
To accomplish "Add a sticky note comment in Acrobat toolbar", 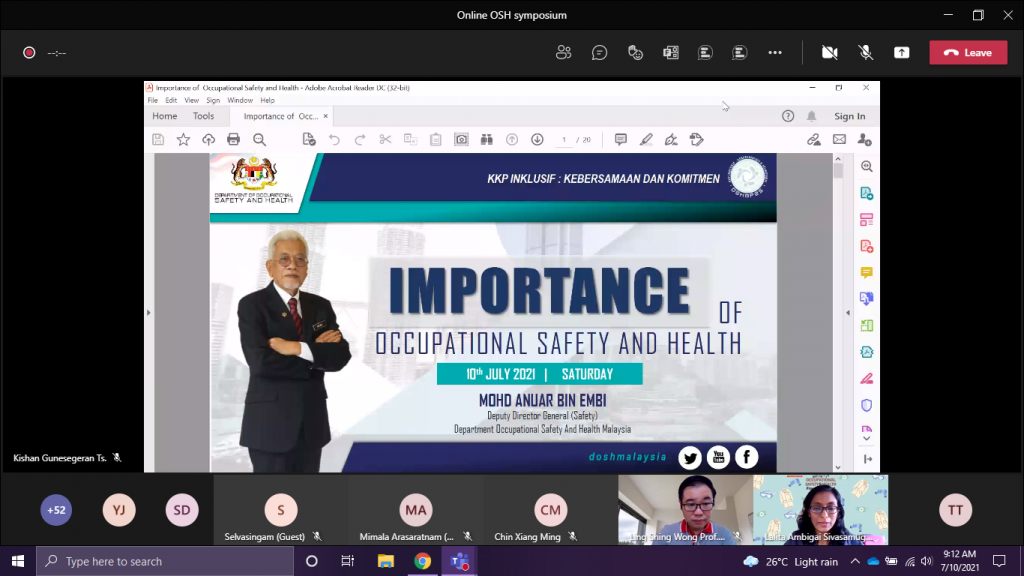I will point(620,139).
